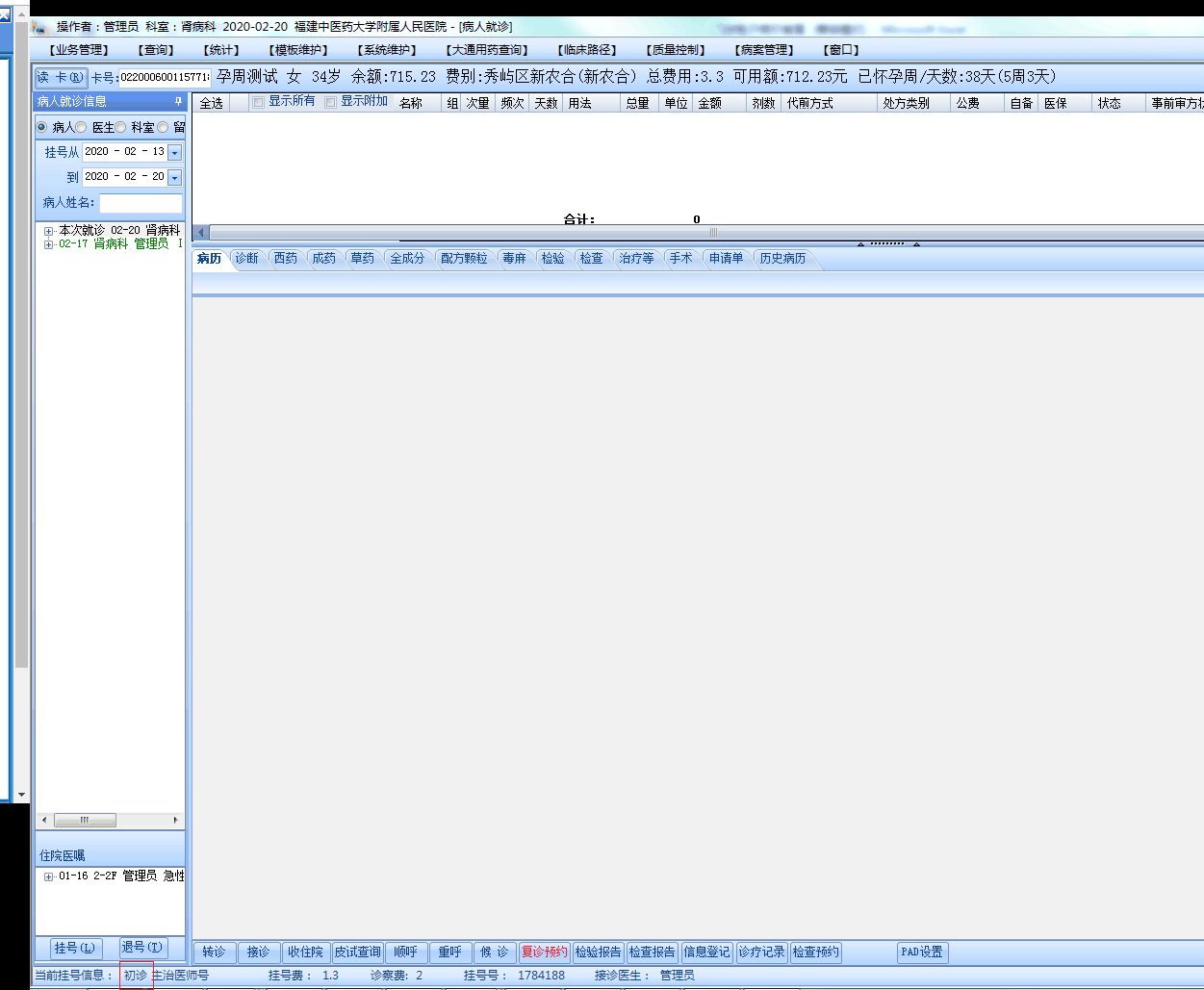
Task: Click left scroll arrow of prescription grid
Action: point(201,232)
